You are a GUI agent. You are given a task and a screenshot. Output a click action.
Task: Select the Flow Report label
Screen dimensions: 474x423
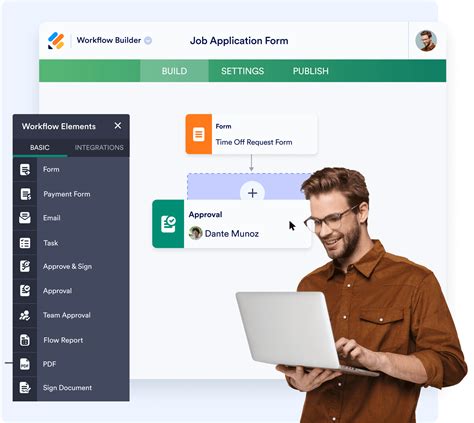[x=63, y=340]
